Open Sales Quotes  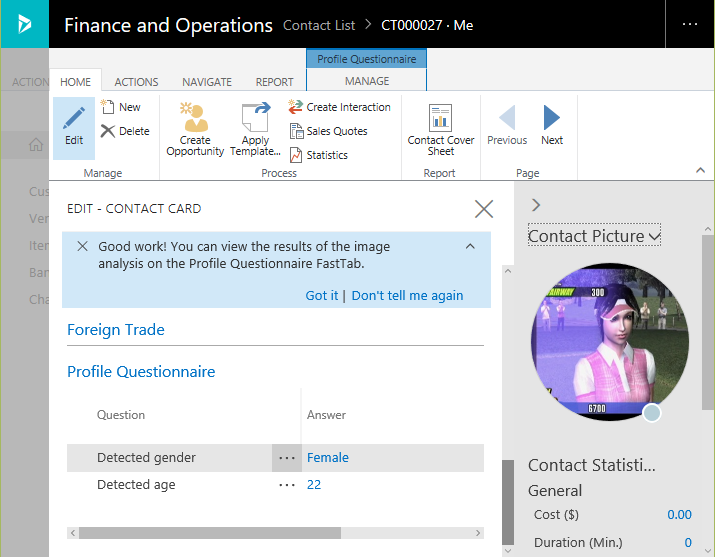click(328, 131)
